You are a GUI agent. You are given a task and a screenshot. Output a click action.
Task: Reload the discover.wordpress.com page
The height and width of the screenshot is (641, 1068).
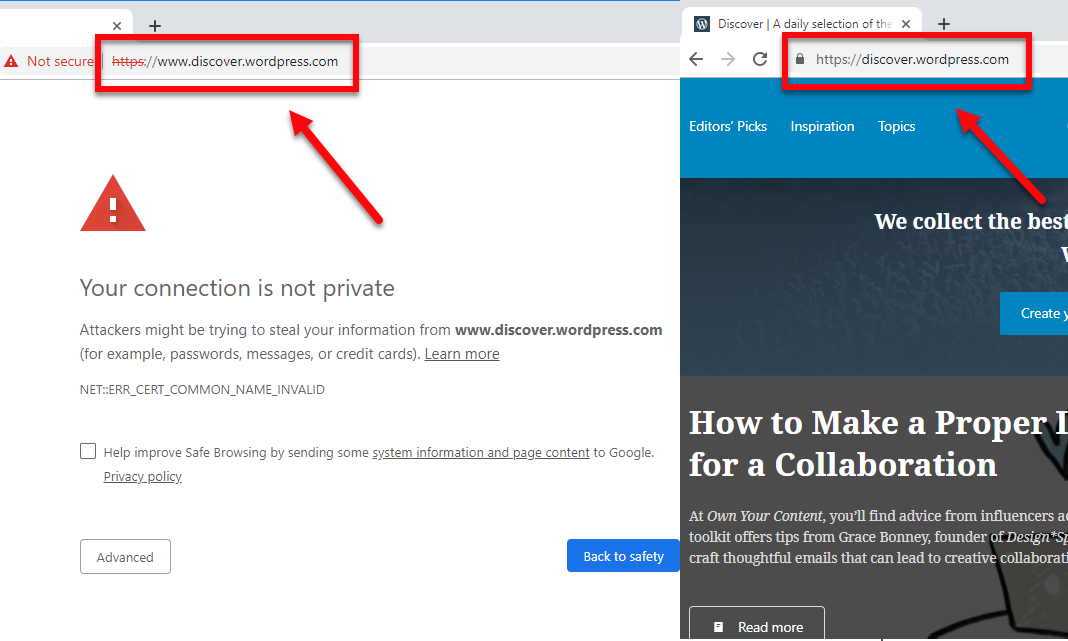[x=760, y=59]
